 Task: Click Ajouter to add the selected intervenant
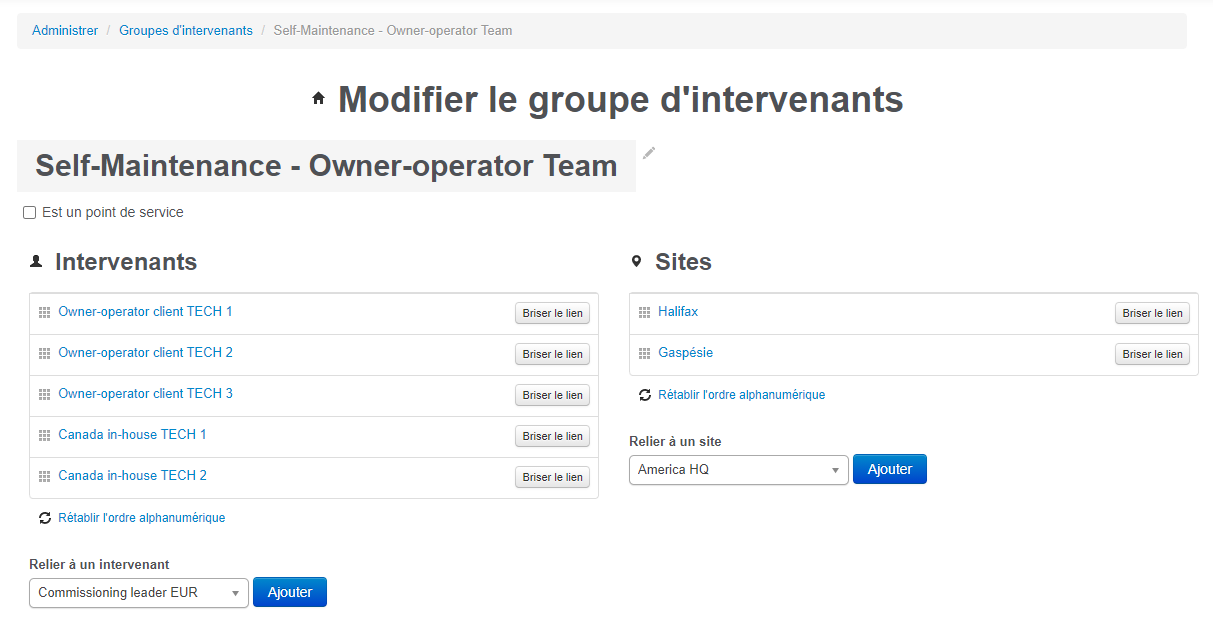289,592
